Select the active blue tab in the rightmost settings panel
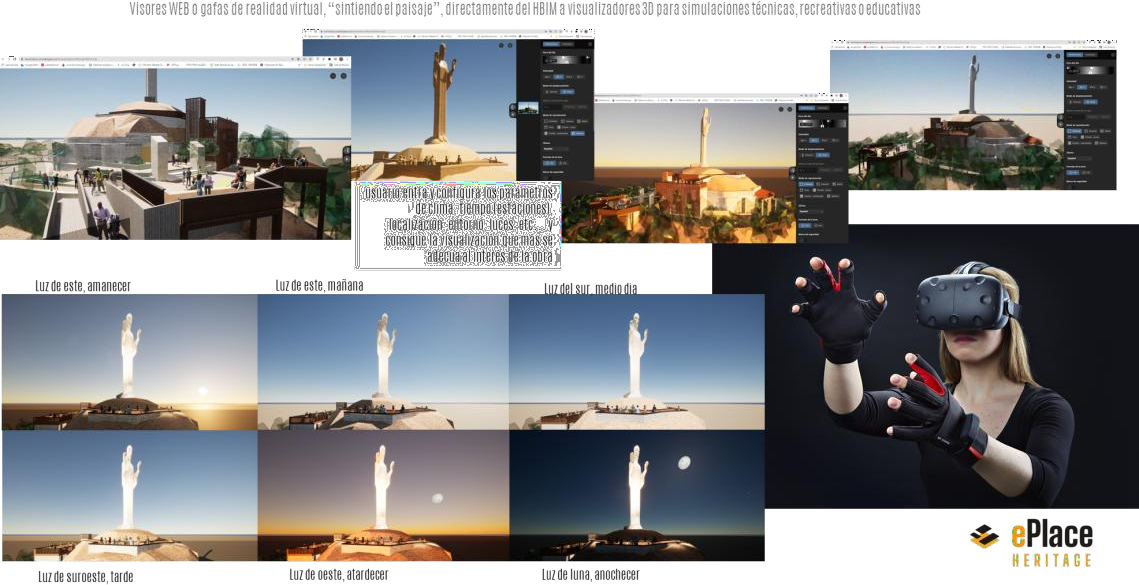The width and height of the screenshot is (1139, 585). coord(1076,55)
